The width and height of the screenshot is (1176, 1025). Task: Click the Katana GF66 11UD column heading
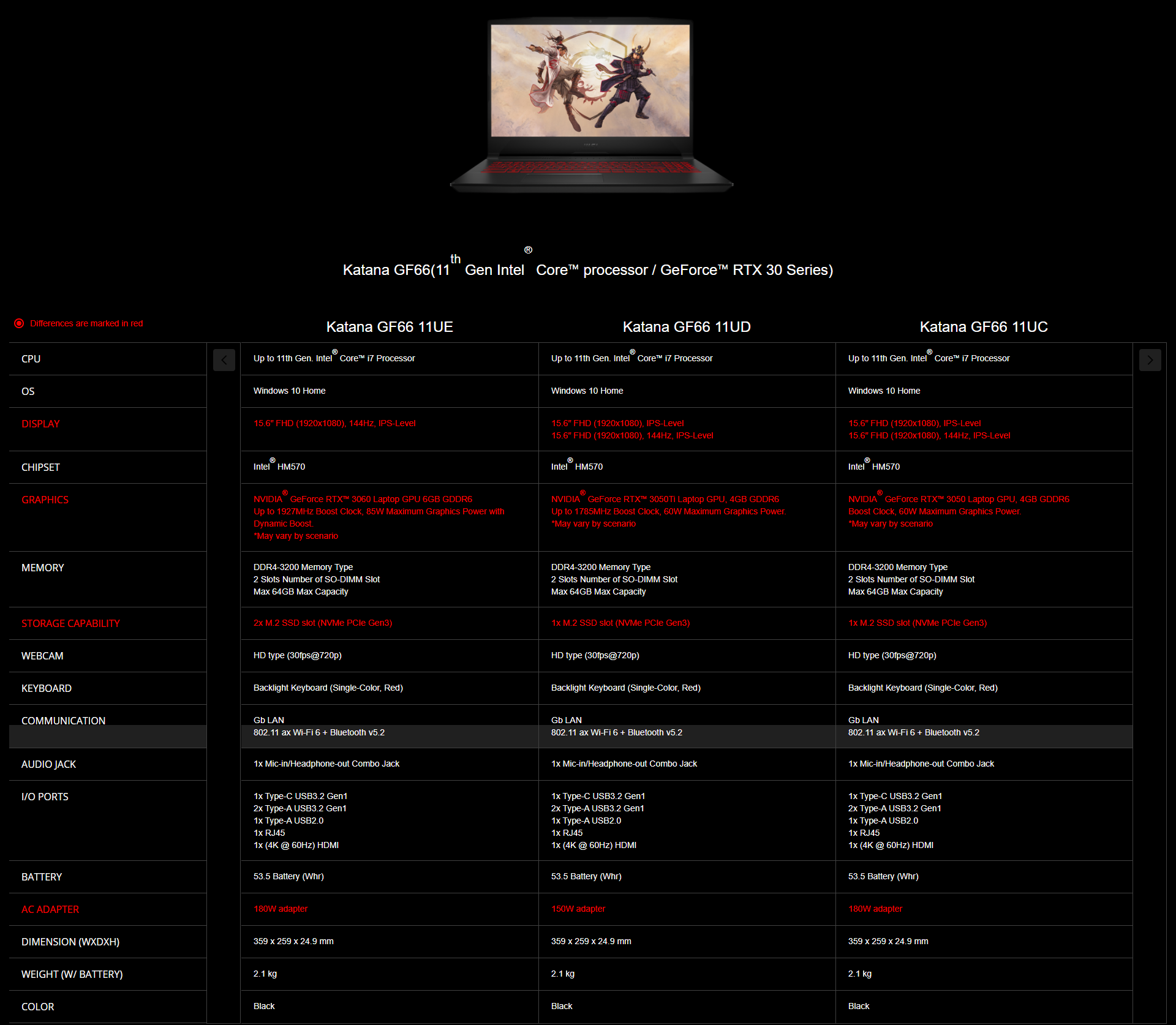687,327
